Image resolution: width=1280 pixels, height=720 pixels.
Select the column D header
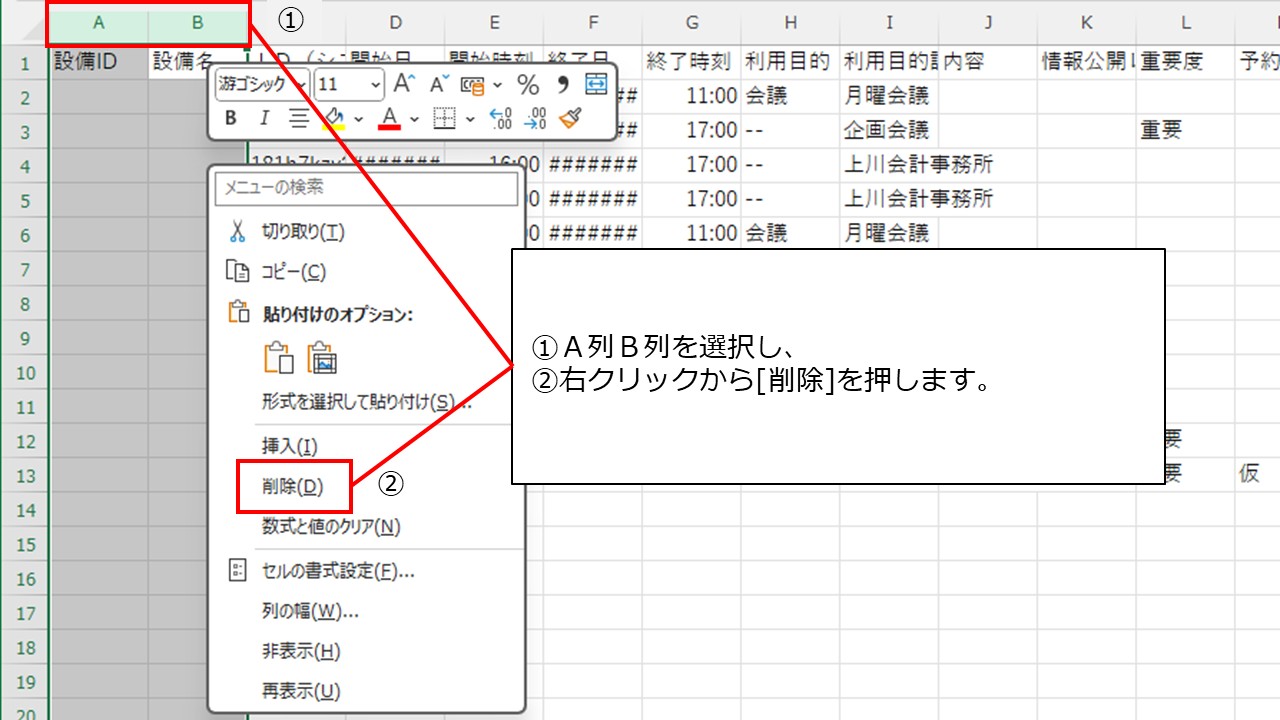click(395, 22)
